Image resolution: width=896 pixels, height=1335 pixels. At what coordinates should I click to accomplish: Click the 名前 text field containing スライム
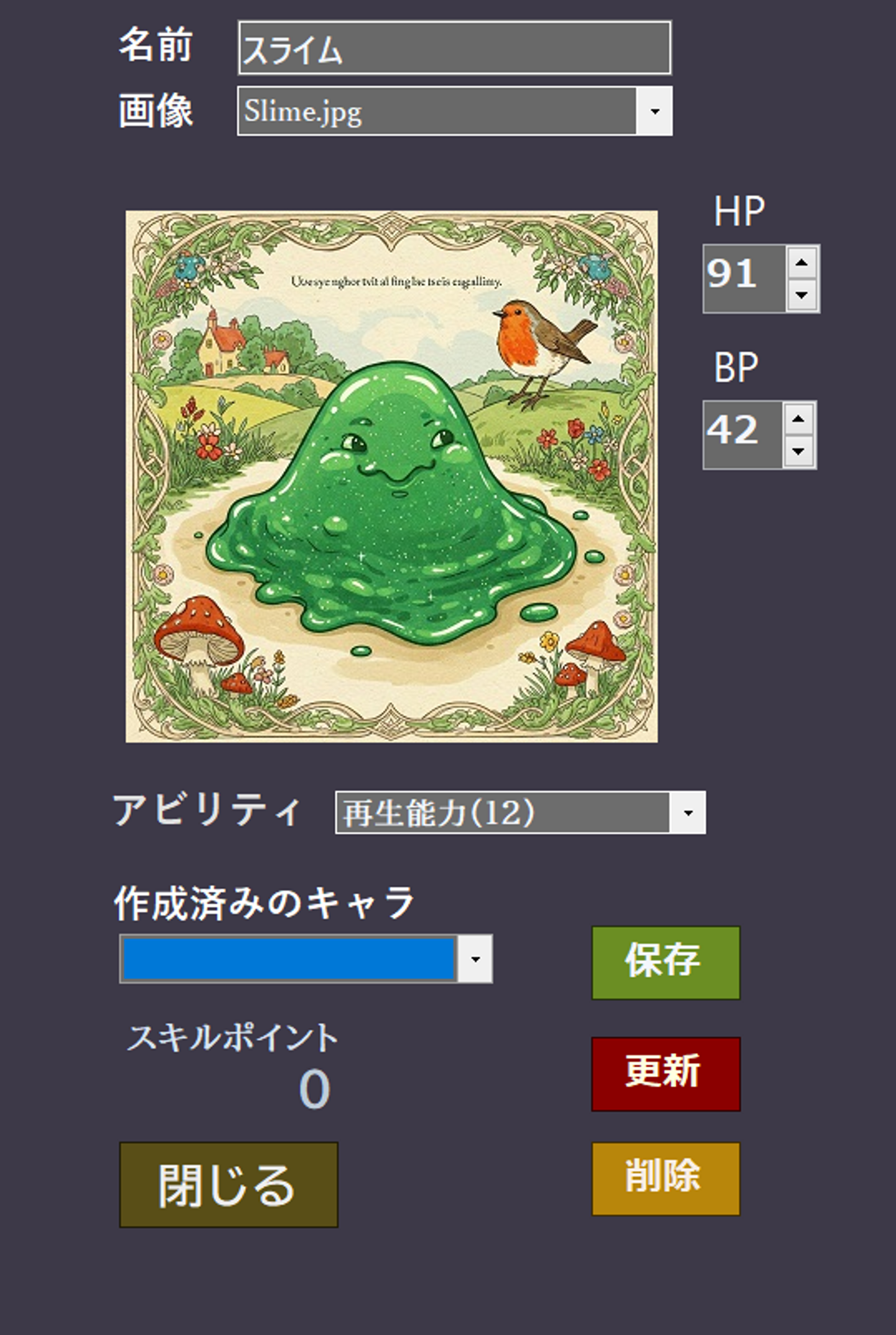[x=454, y=48]
